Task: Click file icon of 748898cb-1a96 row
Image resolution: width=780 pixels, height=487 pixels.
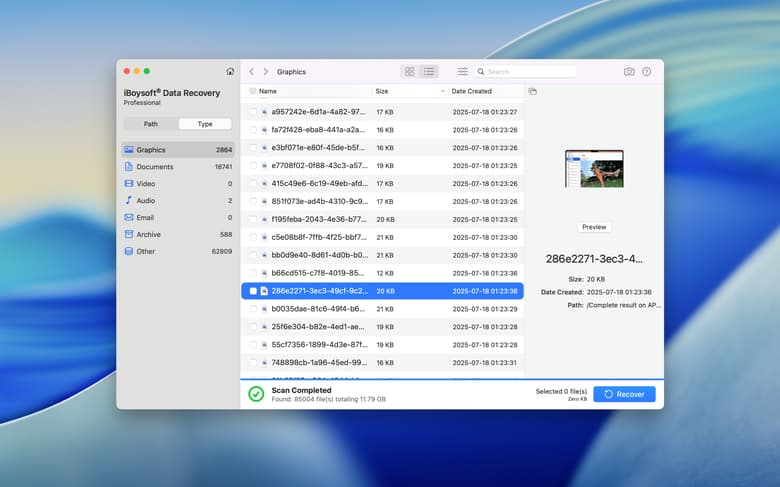Action: (264, 363)
